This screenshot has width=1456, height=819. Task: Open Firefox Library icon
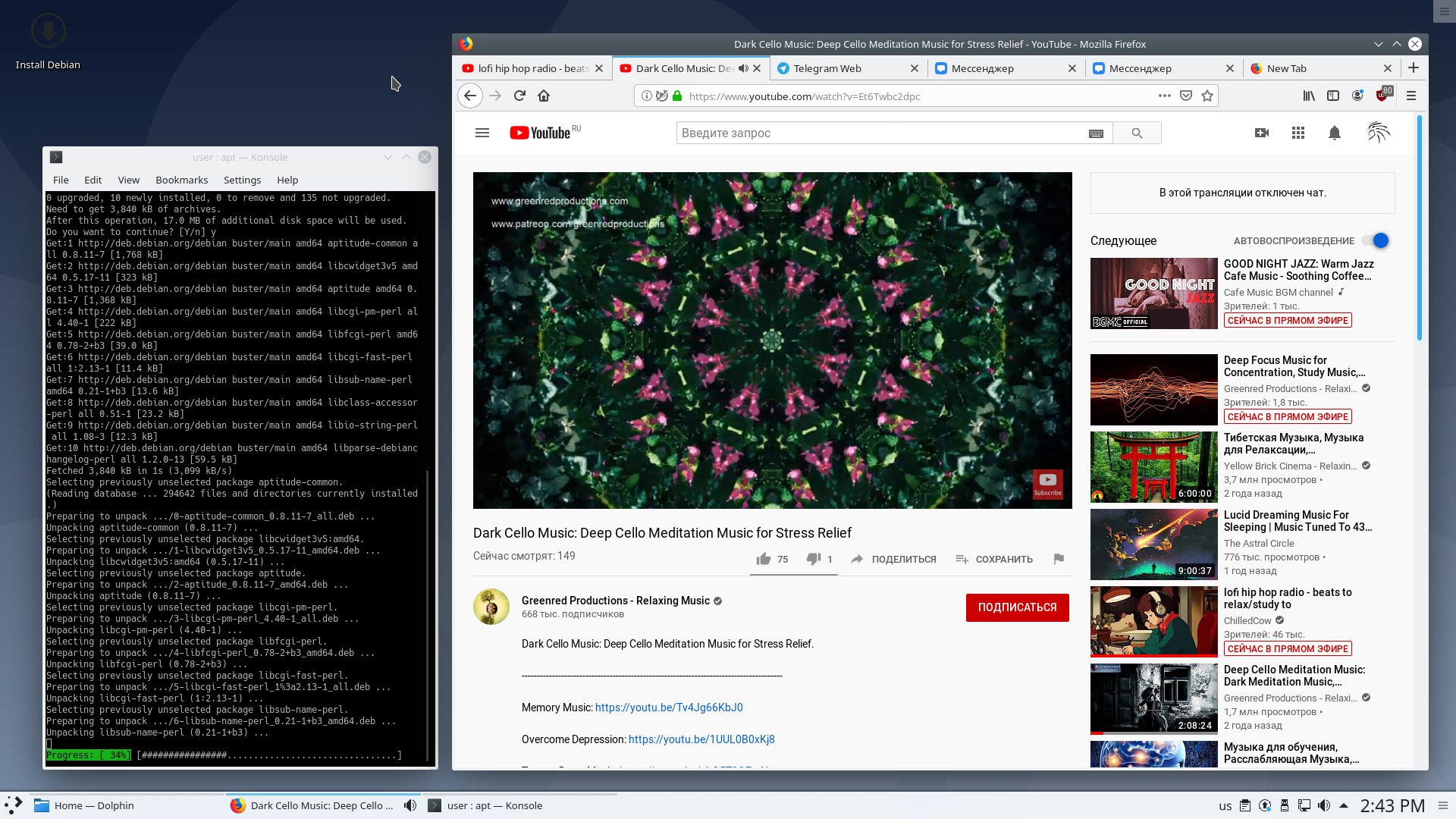click(1309, 96)
